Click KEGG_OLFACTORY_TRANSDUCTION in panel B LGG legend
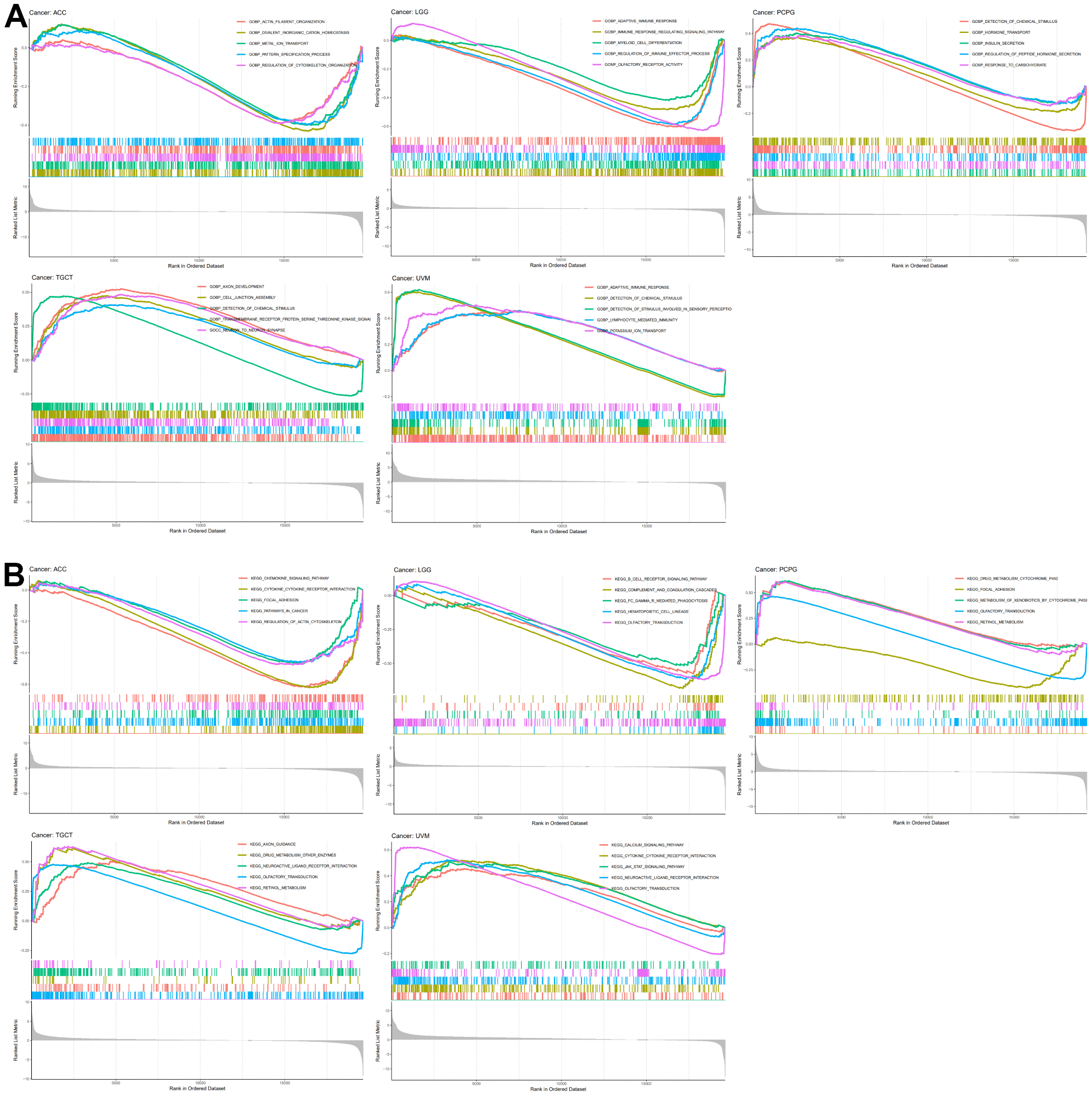Viewport: 1092px width, 1096px height. (x=648, y=623)
